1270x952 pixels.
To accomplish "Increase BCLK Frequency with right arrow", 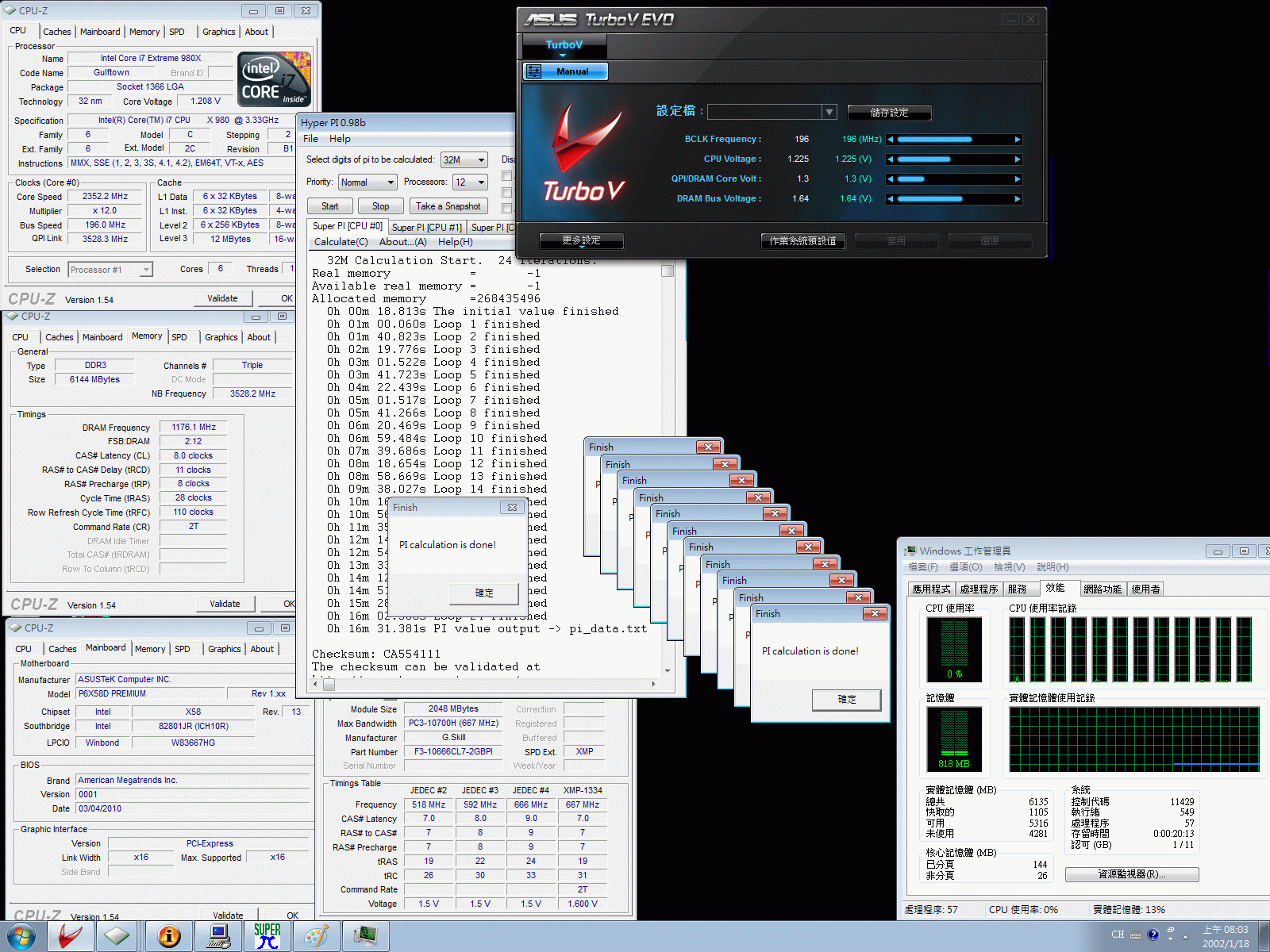I will coord(1018,140).
